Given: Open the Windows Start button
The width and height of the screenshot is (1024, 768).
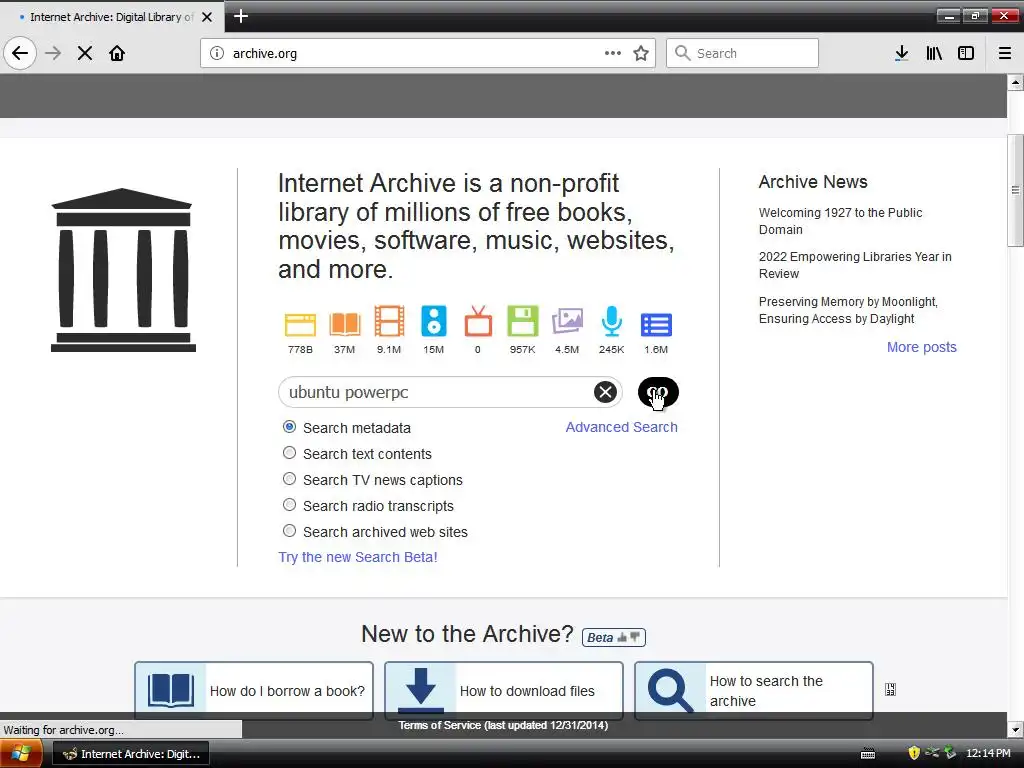Looking at the screenshot, I should [21, 754].
